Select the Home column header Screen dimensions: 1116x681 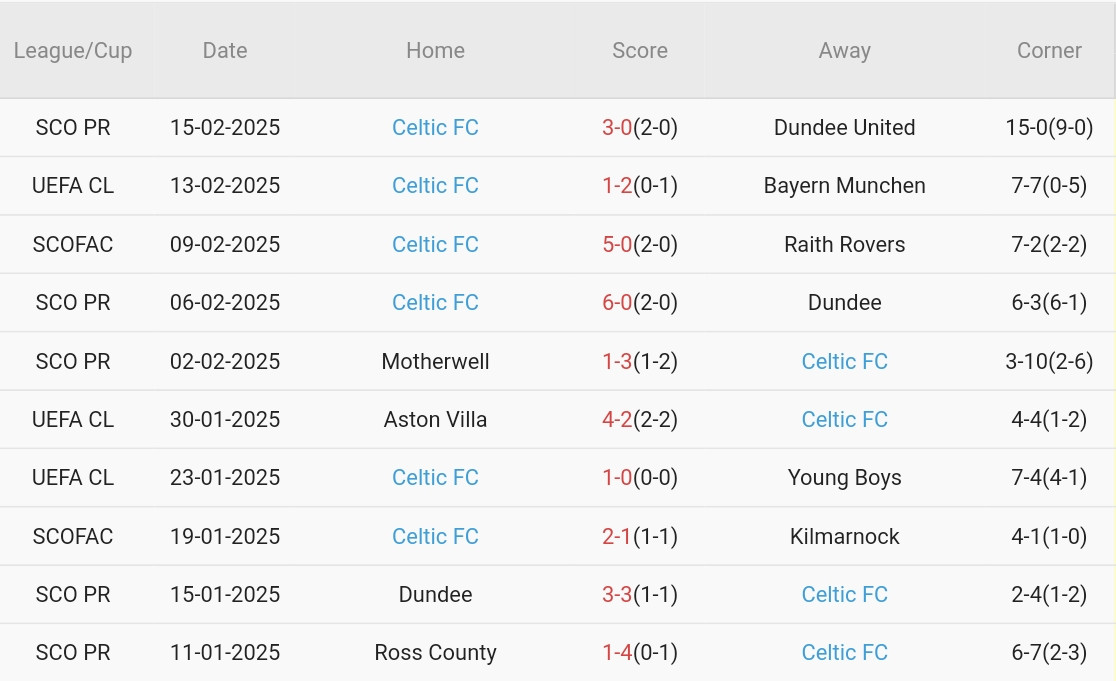pos(435,51)
